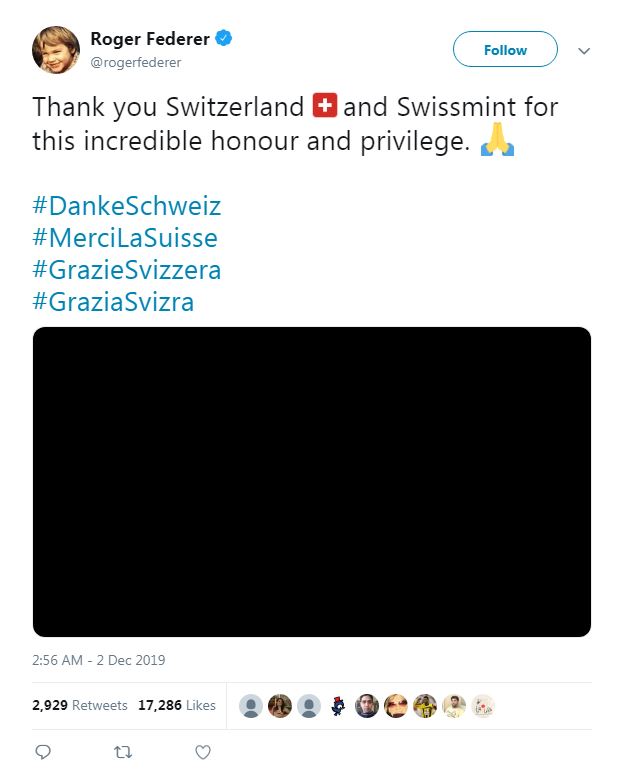Click the black embedded media thumbnail
The width and height of the screenshot is (617, 784).
coord(312,482)
